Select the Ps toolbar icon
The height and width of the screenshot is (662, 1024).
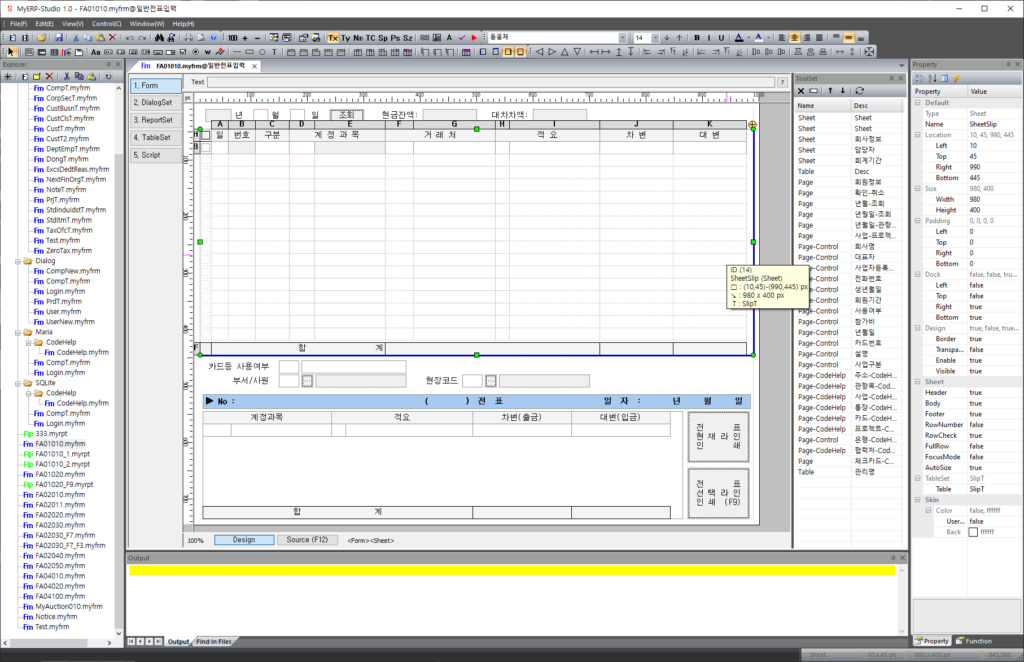(x=395, y=38)
